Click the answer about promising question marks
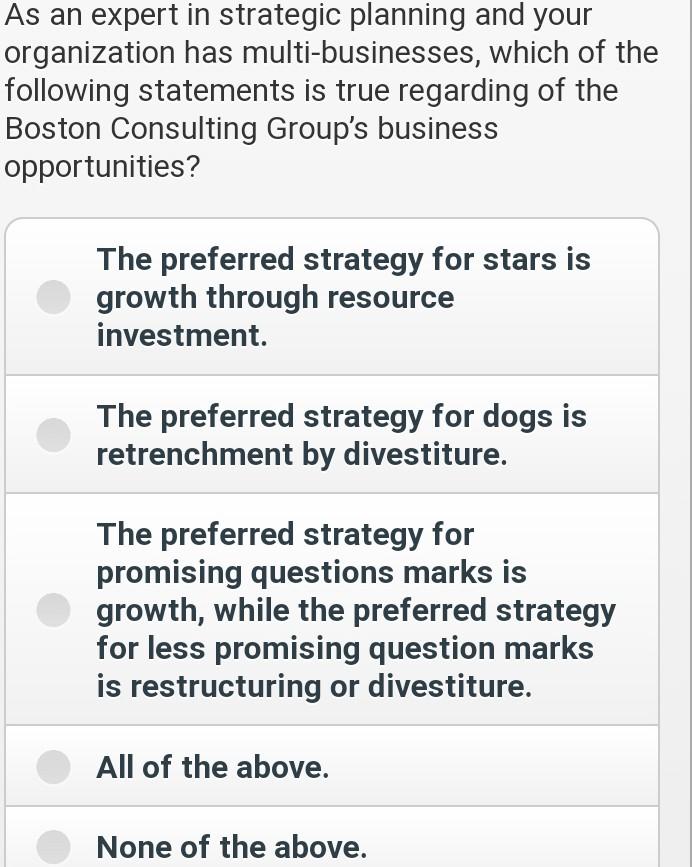The width and height of the screenshot is (692, 867). 357,610
